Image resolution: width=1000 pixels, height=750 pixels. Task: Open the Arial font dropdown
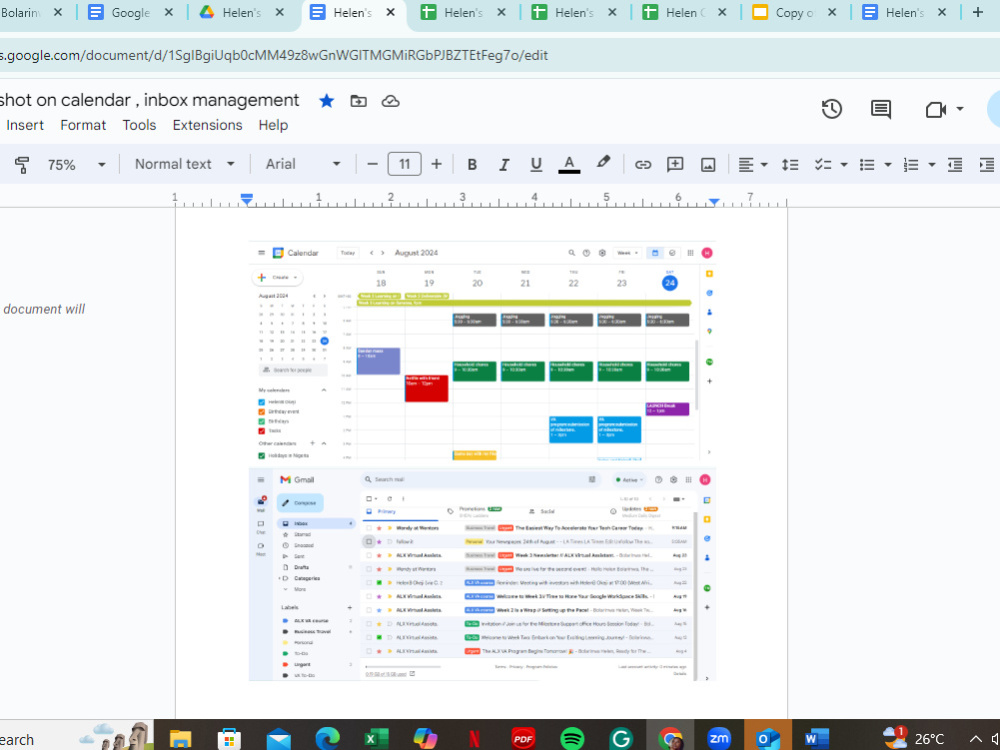point(303,165)
